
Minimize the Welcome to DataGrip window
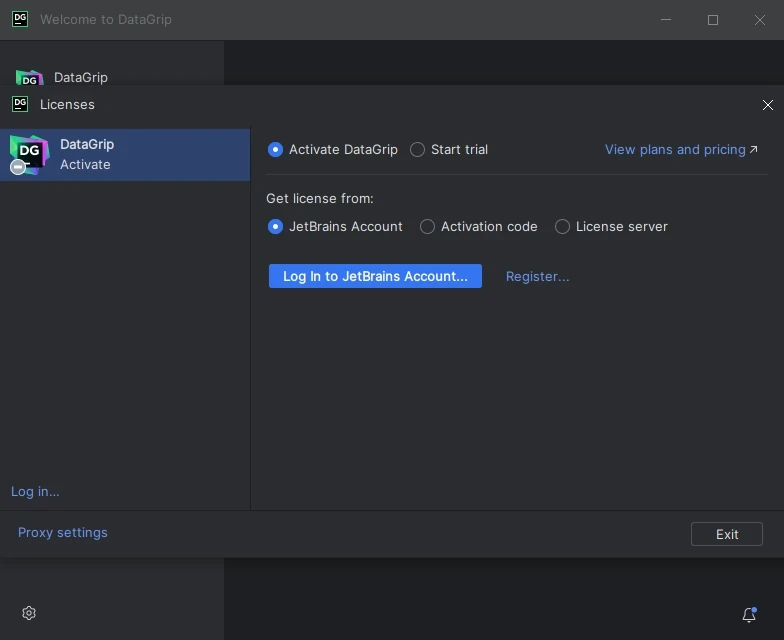tap(666, 20)
